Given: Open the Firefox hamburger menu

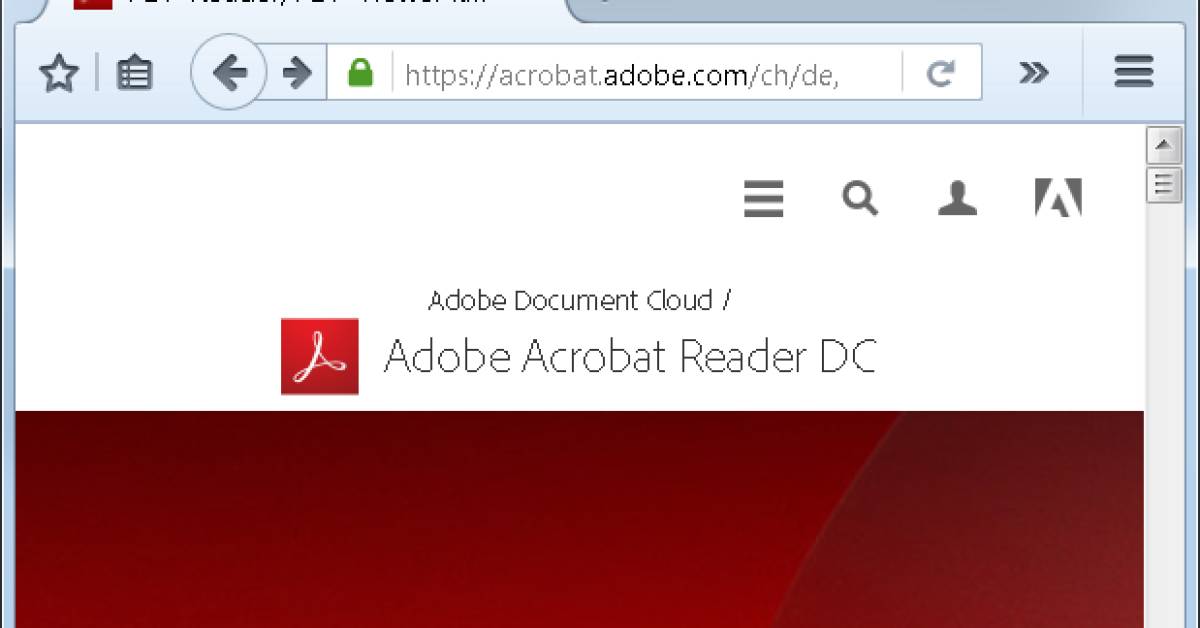Looking at the screenshot, I should tap(1134, 72).
